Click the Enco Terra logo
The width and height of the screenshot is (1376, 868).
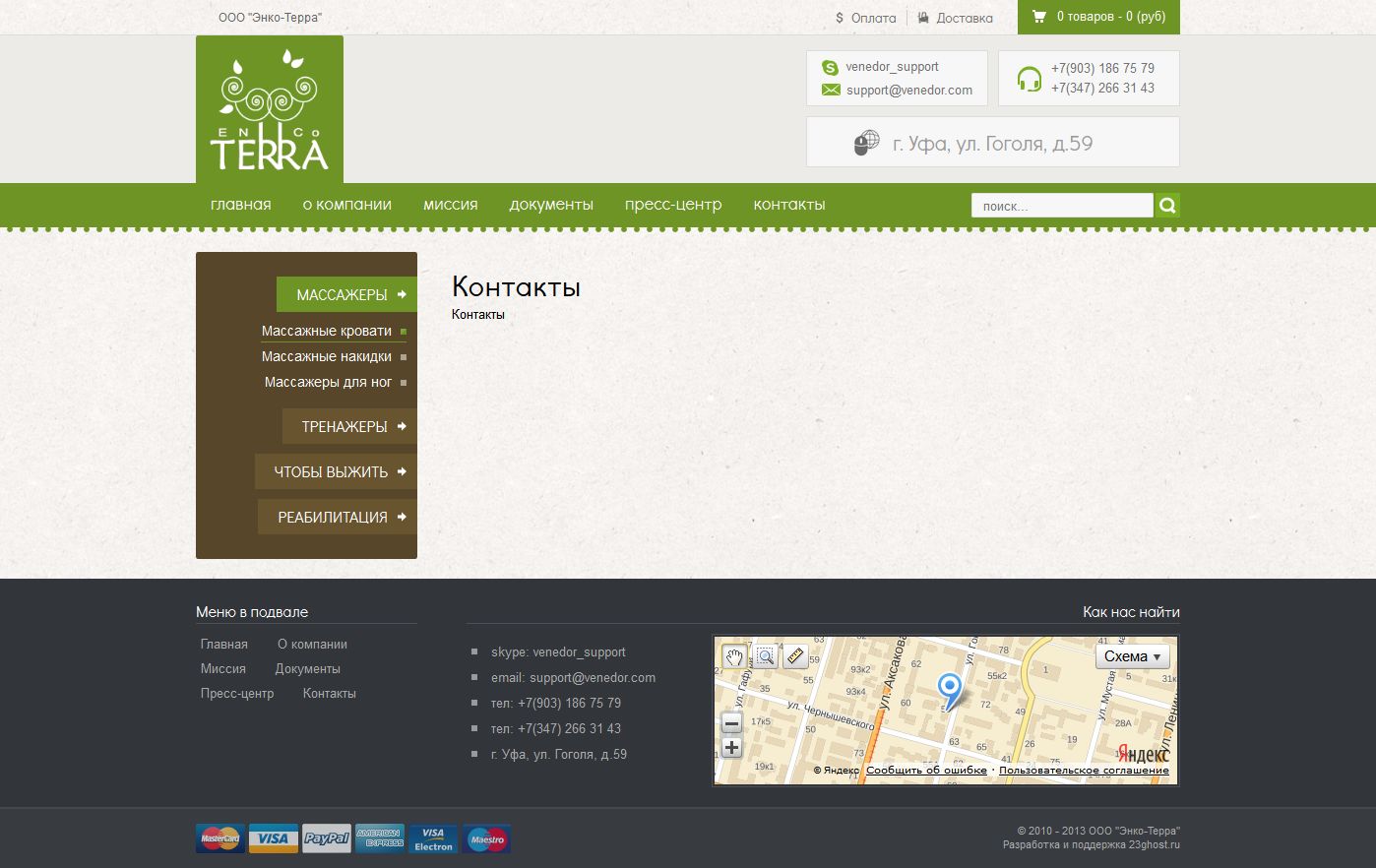click(270, 109)
